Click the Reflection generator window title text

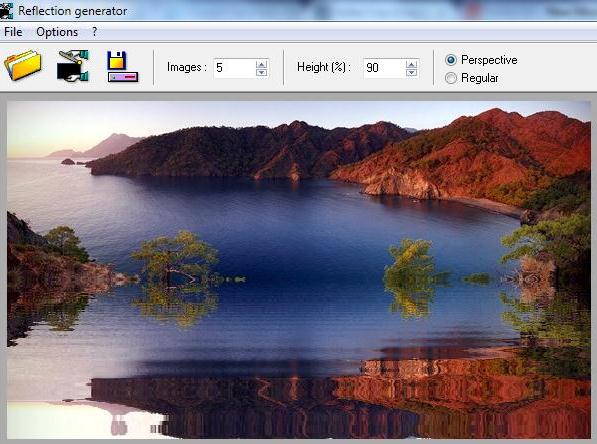pyautogui.click(x=72, y=11)
